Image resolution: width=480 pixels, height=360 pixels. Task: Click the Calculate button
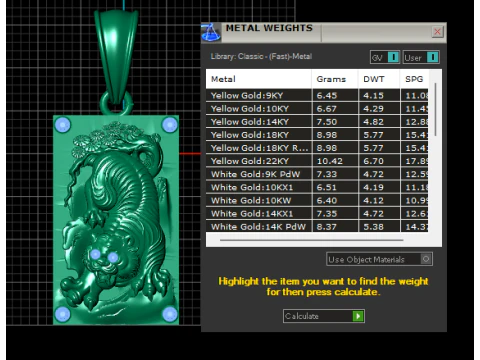click(324, 316)
